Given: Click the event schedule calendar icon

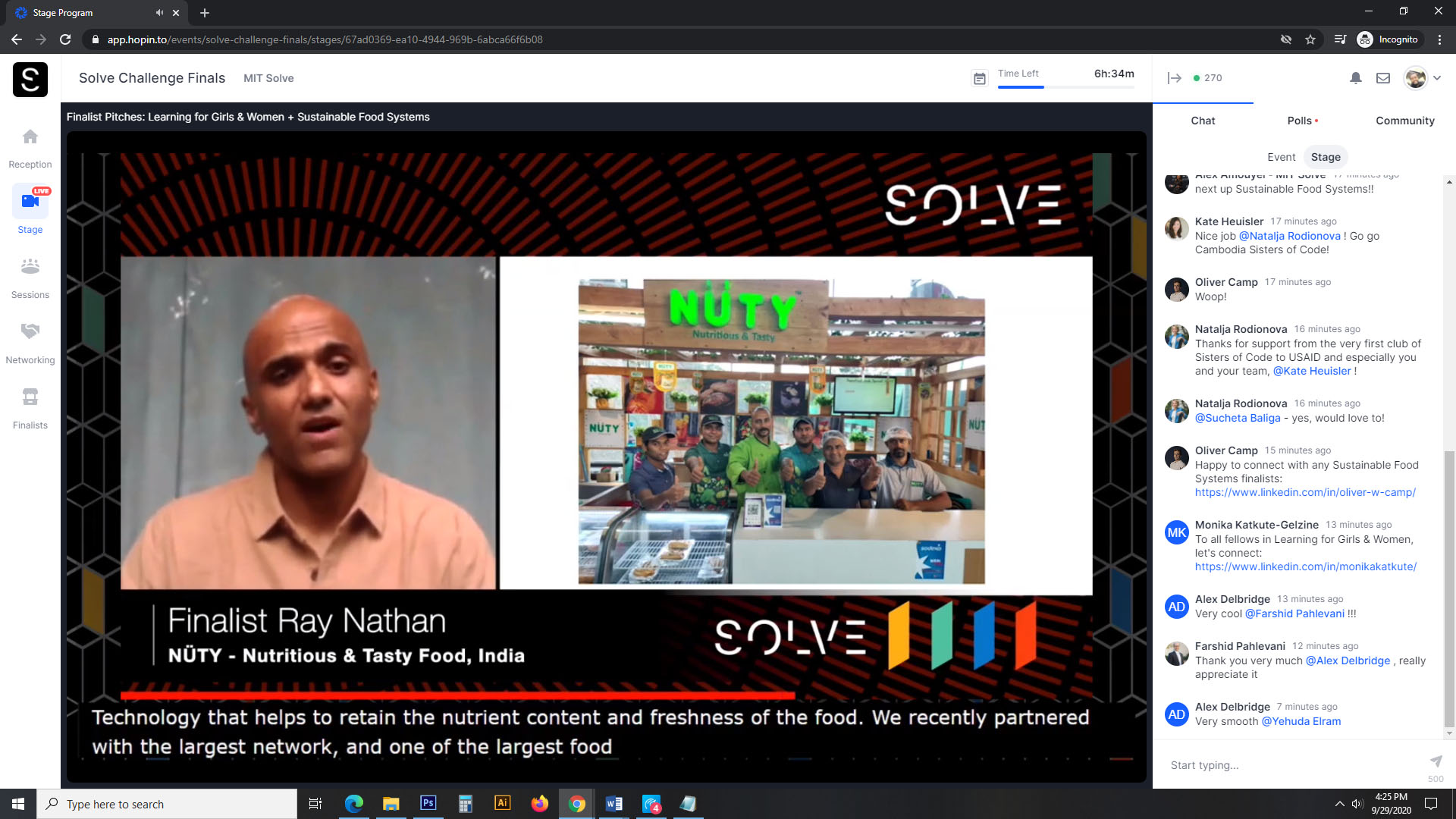Looking at the screenshot, I should point(980,78).
